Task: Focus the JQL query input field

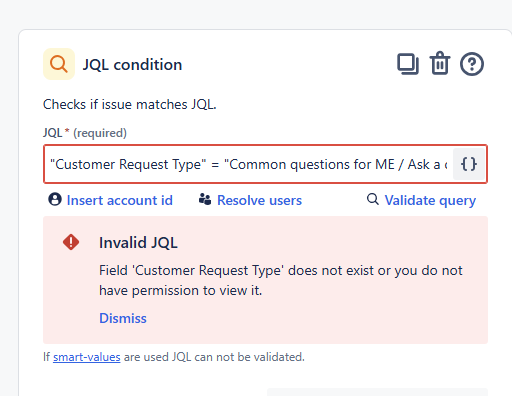Action: 248,164
